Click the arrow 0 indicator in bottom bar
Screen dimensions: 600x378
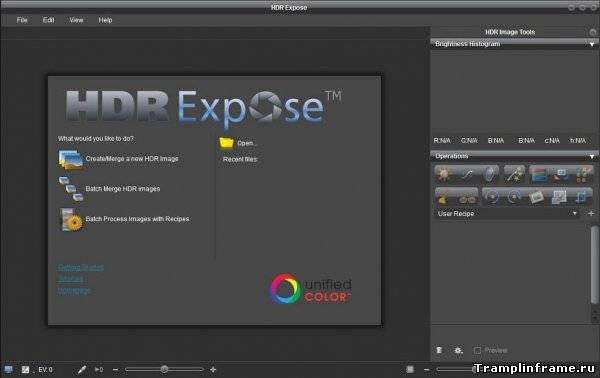(x=99, y=370)
